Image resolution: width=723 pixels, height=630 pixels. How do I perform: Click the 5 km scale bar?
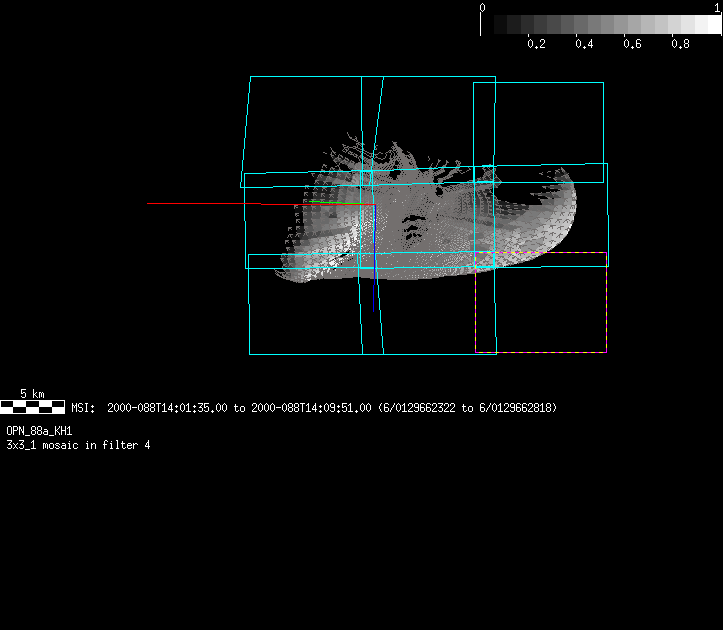[x=33, y=406]
